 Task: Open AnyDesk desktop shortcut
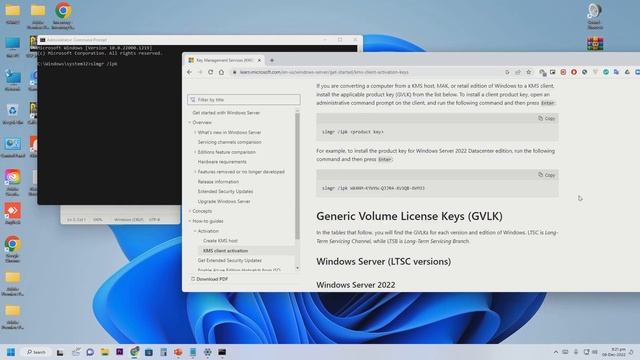coord(12,214)
